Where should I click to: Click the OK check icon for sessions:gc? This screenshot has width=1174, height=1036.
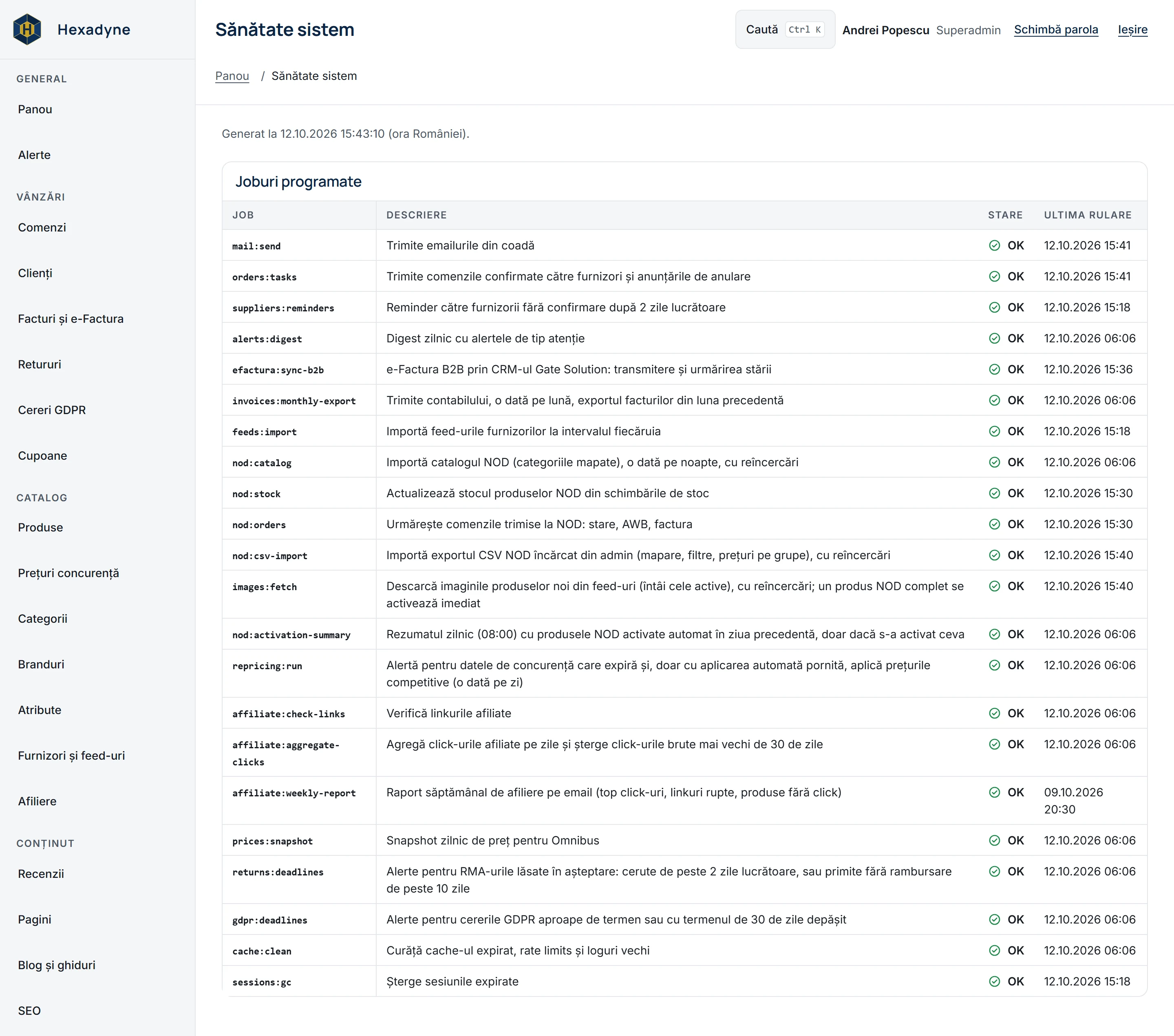[994, 982]
